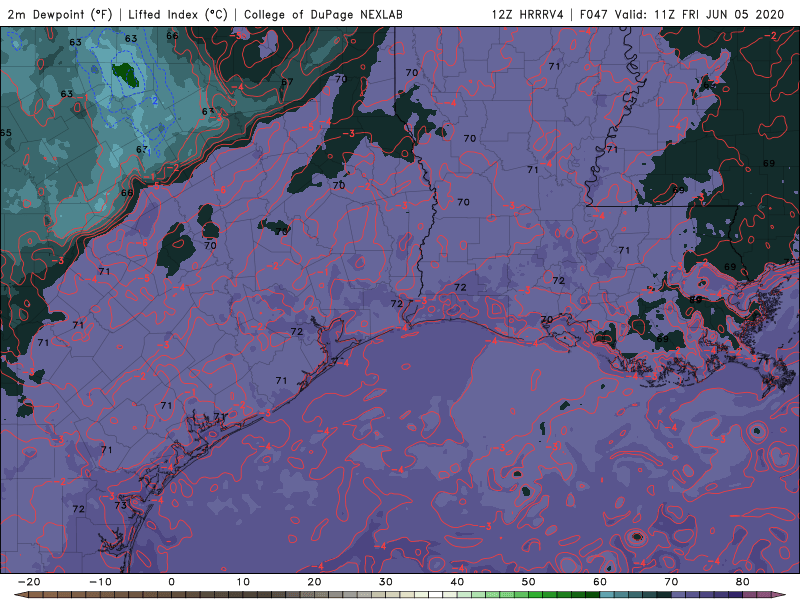Viewport: 800px width, 600px height.
Task: Click the dark green dewpoint minimum patch in the northwest
Action: pyautogui.click(x=126, y=74)
